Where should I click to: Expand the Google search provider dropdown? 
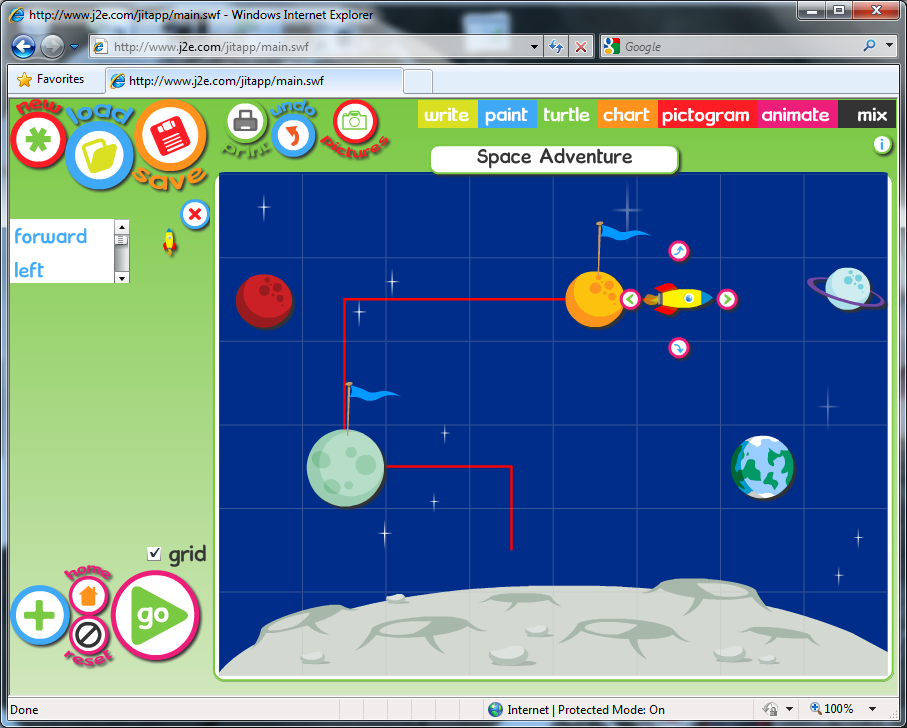[x=889, y=47]
